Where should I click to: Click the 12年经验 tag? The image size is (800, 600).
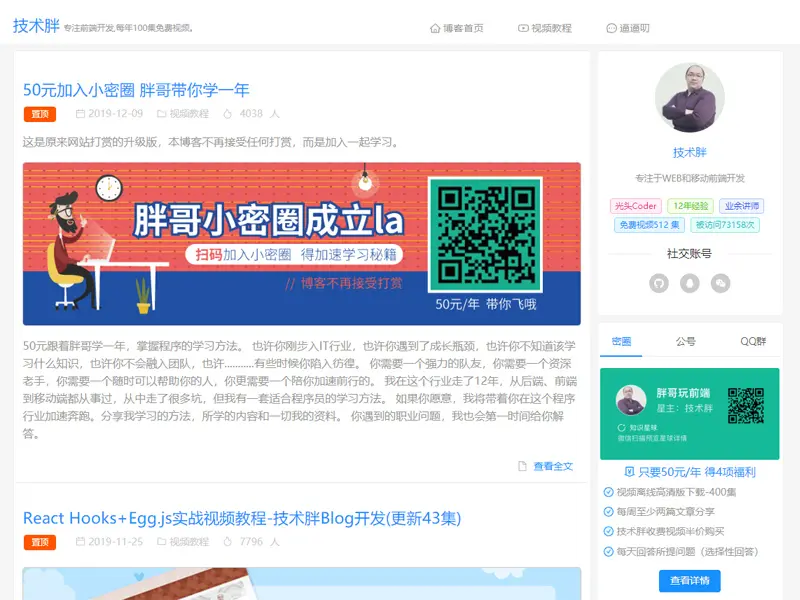(x=691, y=206)
